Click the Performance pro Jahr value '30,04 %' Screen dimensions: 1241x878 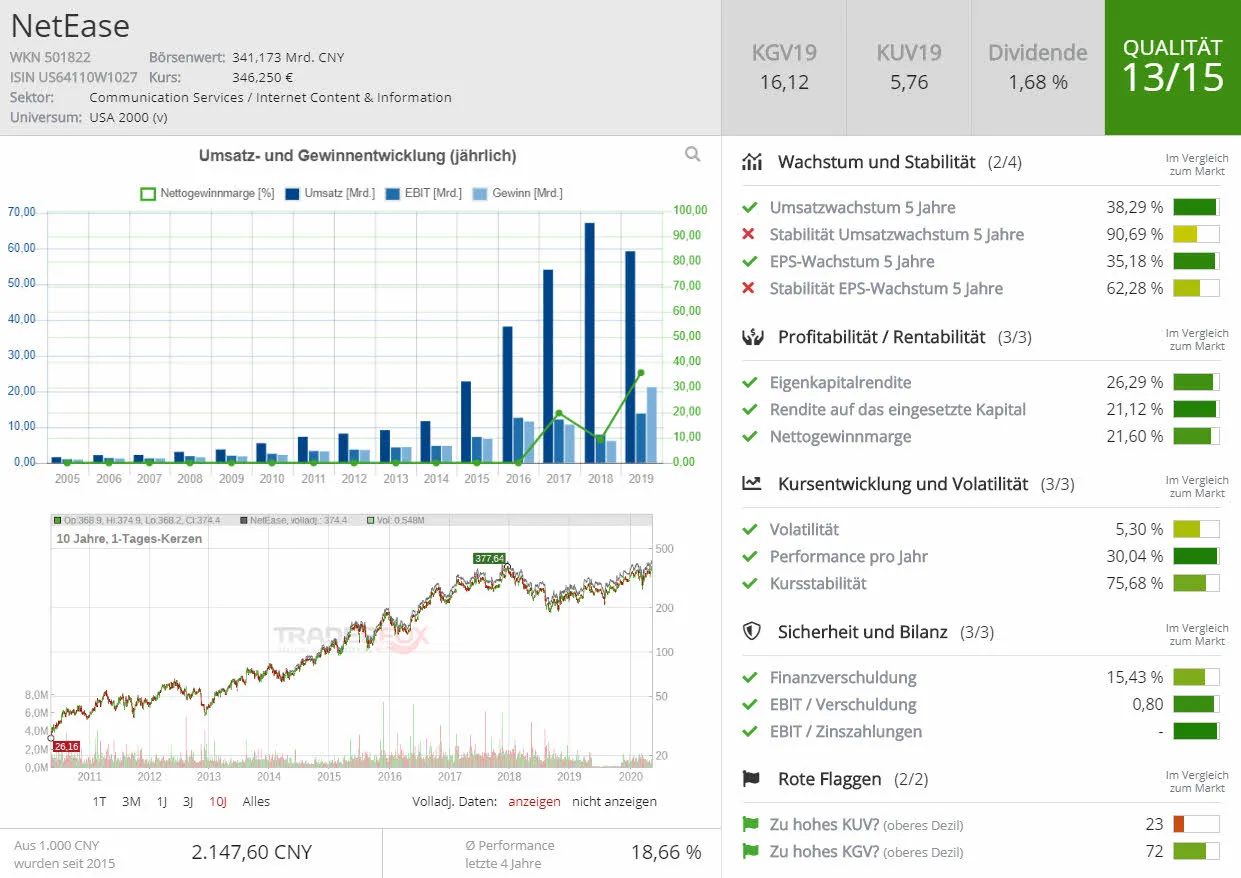tap(1135, 557)
